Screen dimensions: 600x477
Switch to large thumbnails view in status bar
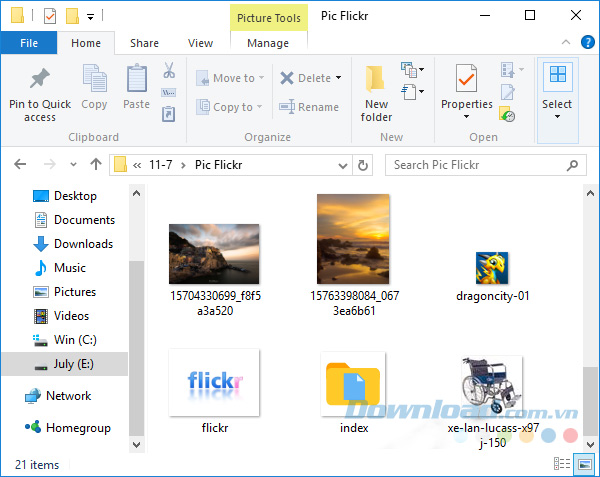point(583,464)
